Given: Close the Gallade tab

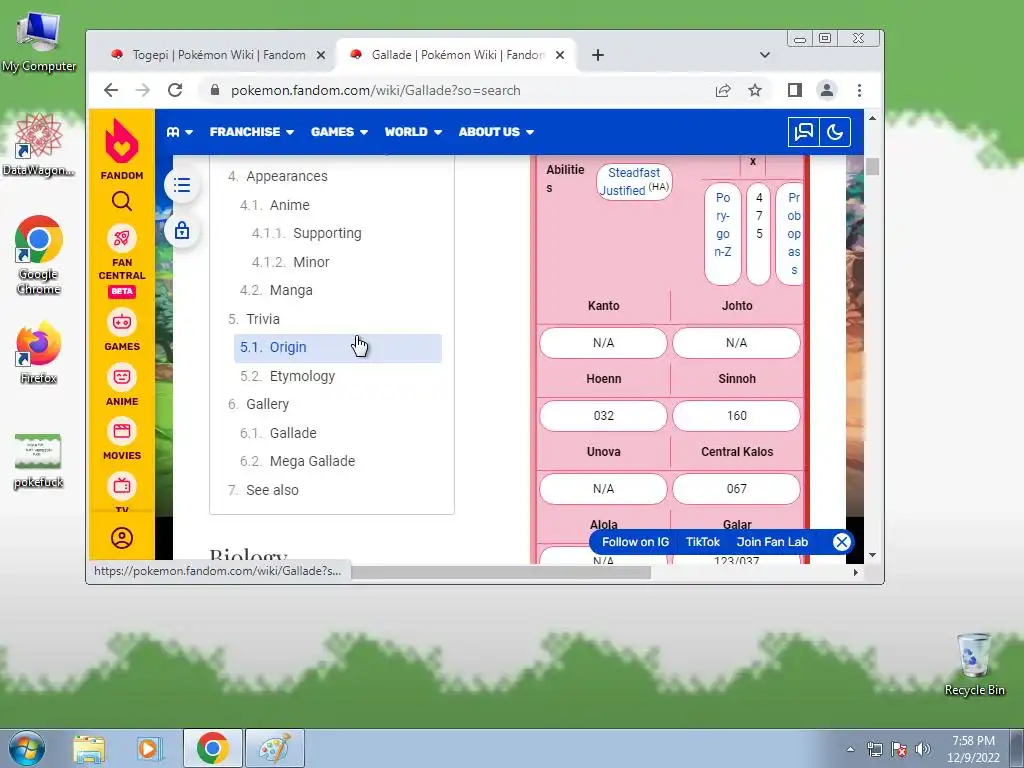Looking at the screenshot, I should 560,56.
